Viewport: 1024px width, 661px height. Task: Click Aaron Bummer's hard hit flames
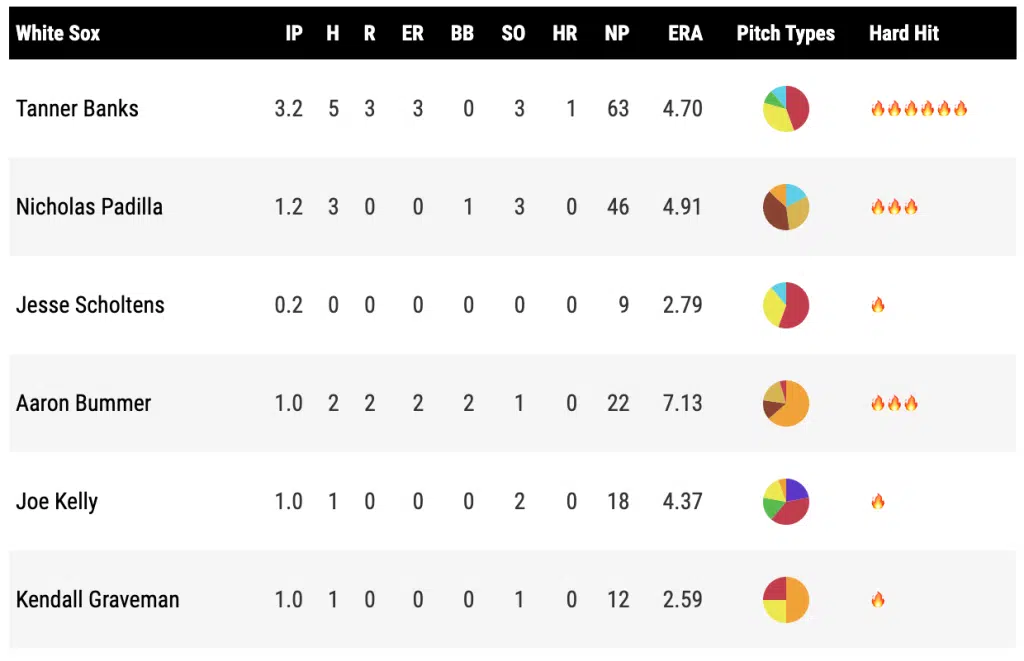pyautogui.click(x=894, y=403)
